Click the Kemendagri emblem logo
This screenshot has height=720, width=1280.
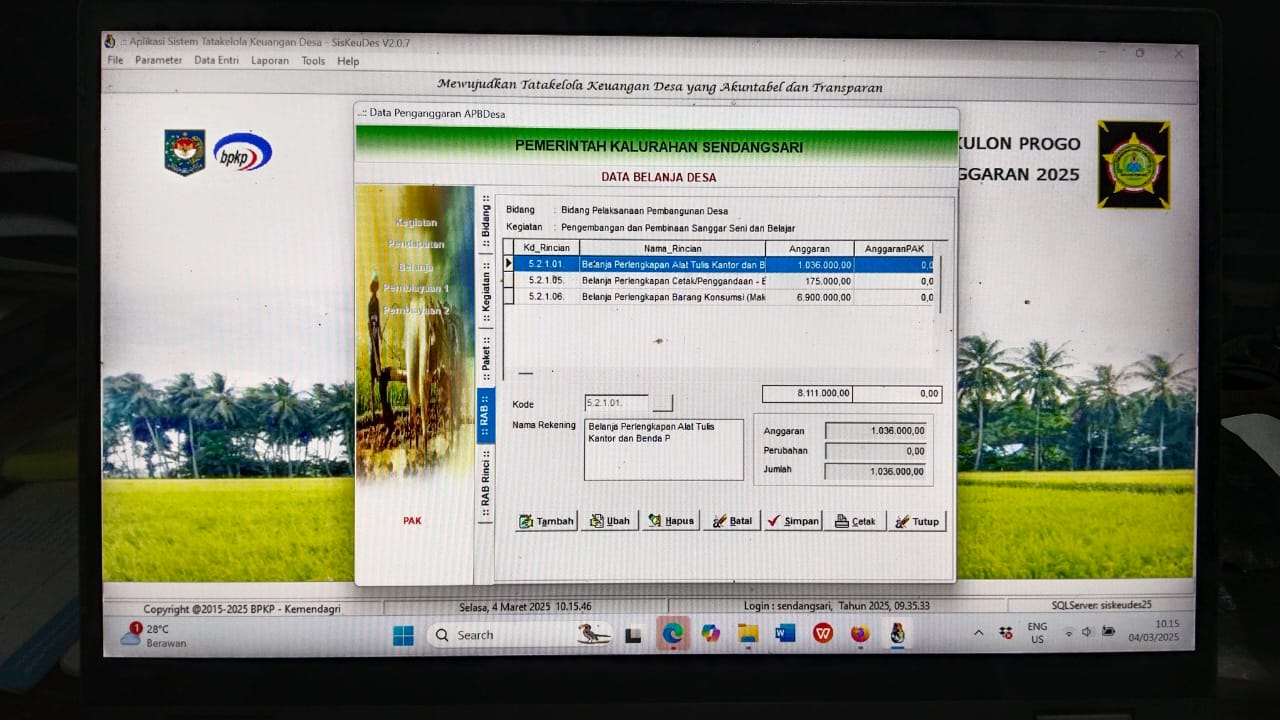(185, 152)
